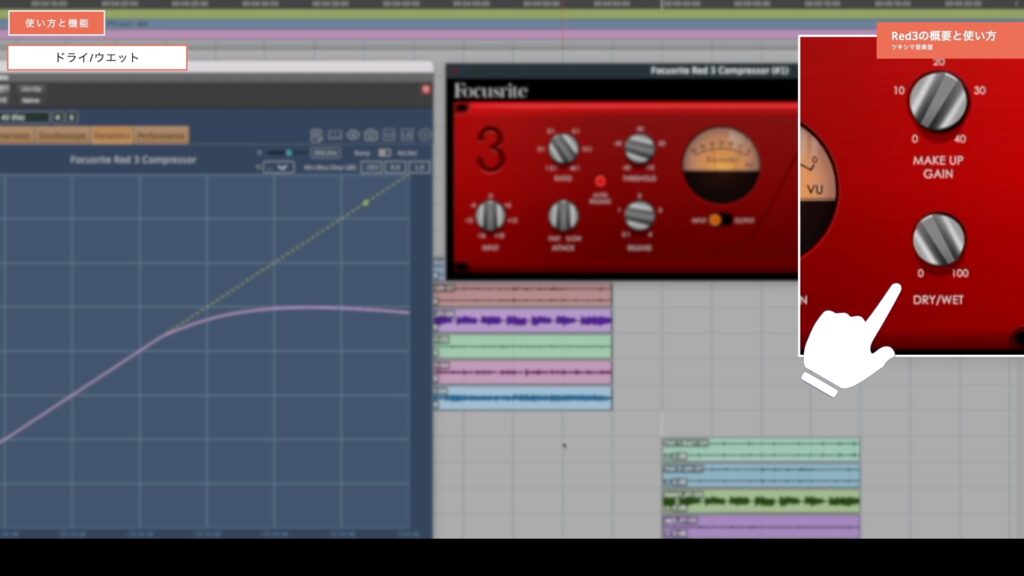Viewport: 1024px width, 576px height.
Task: Click the Release knob on the compressor
Action: point(640,216)
